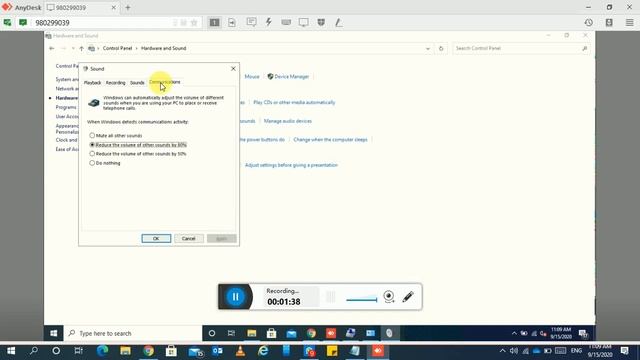640x360 pixels.
Task: Click Change when the computer sleeps
Action: click(x=330, y=140)
